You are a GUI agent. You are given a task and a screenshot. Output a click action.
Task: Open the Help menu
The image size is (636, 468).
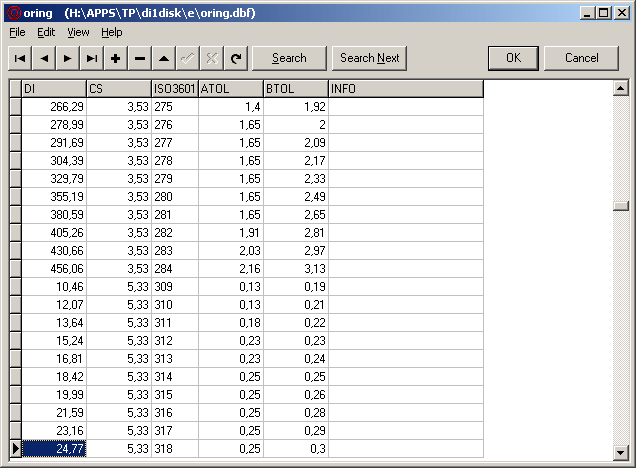(x=111, y=32)
